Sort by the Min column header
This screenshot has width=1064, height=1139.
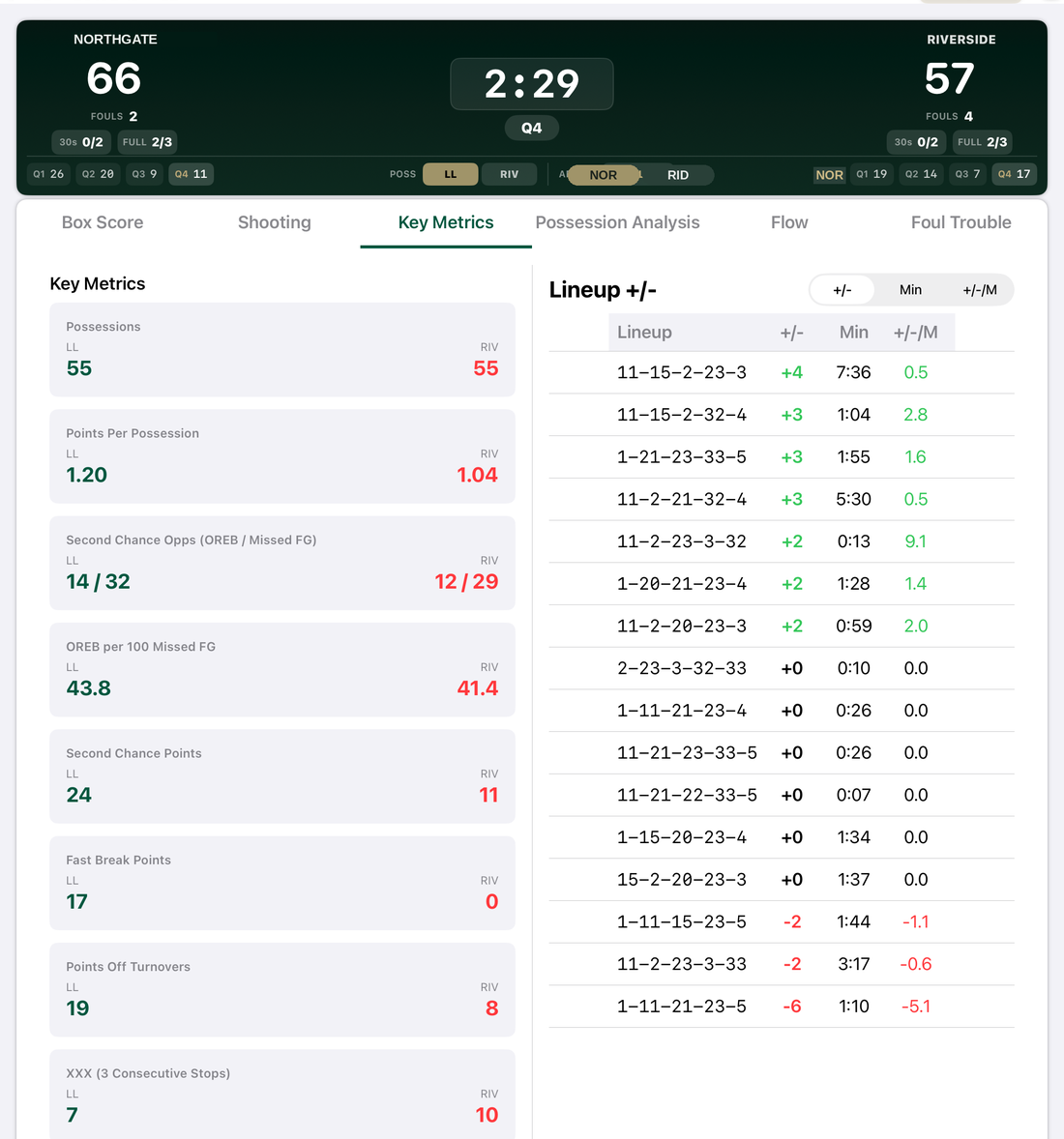coord(853,332)
